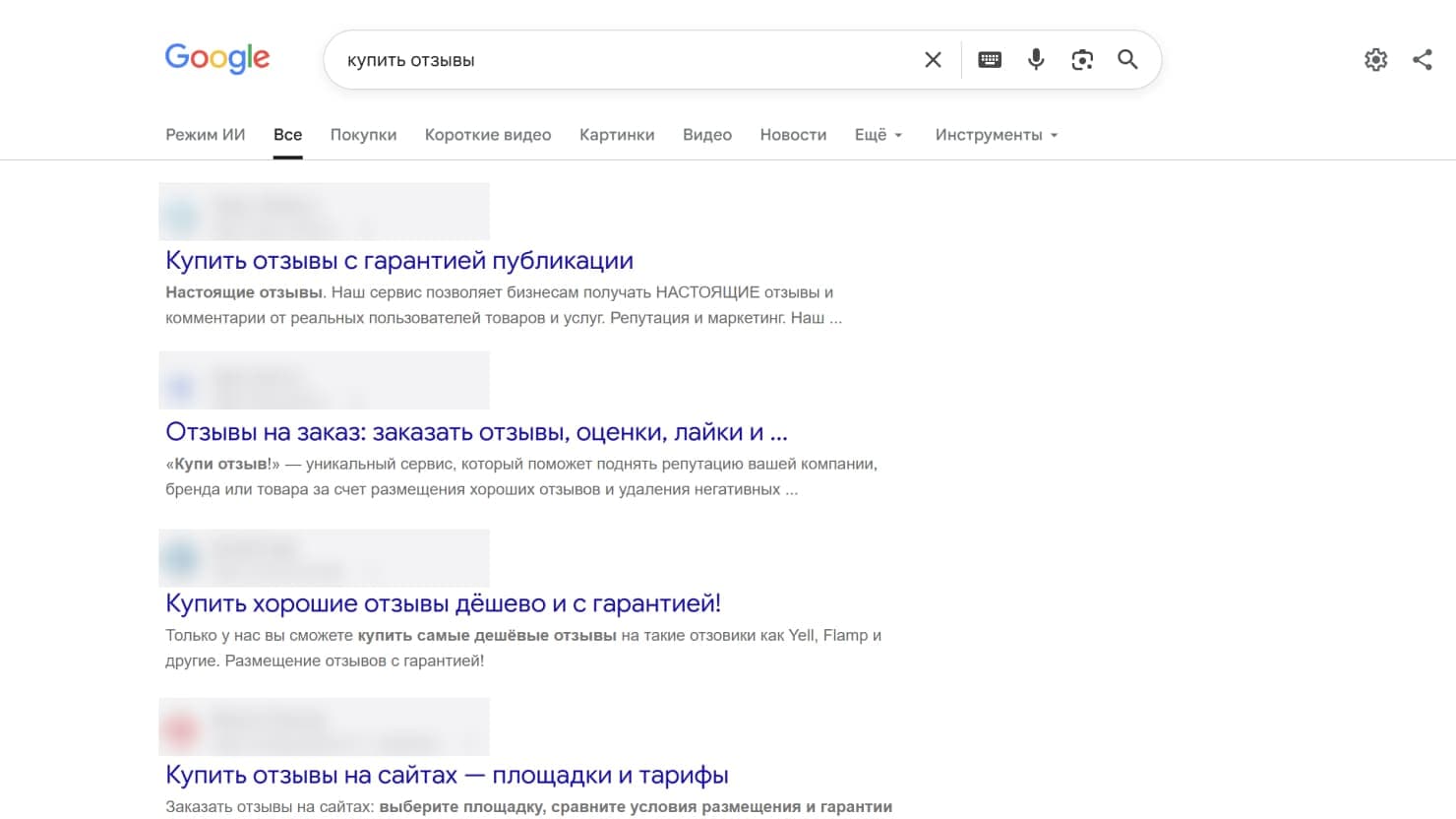The image size is (1456, 819).
Task: Switch to 'Видео' tab
Action: coord(707,135)
